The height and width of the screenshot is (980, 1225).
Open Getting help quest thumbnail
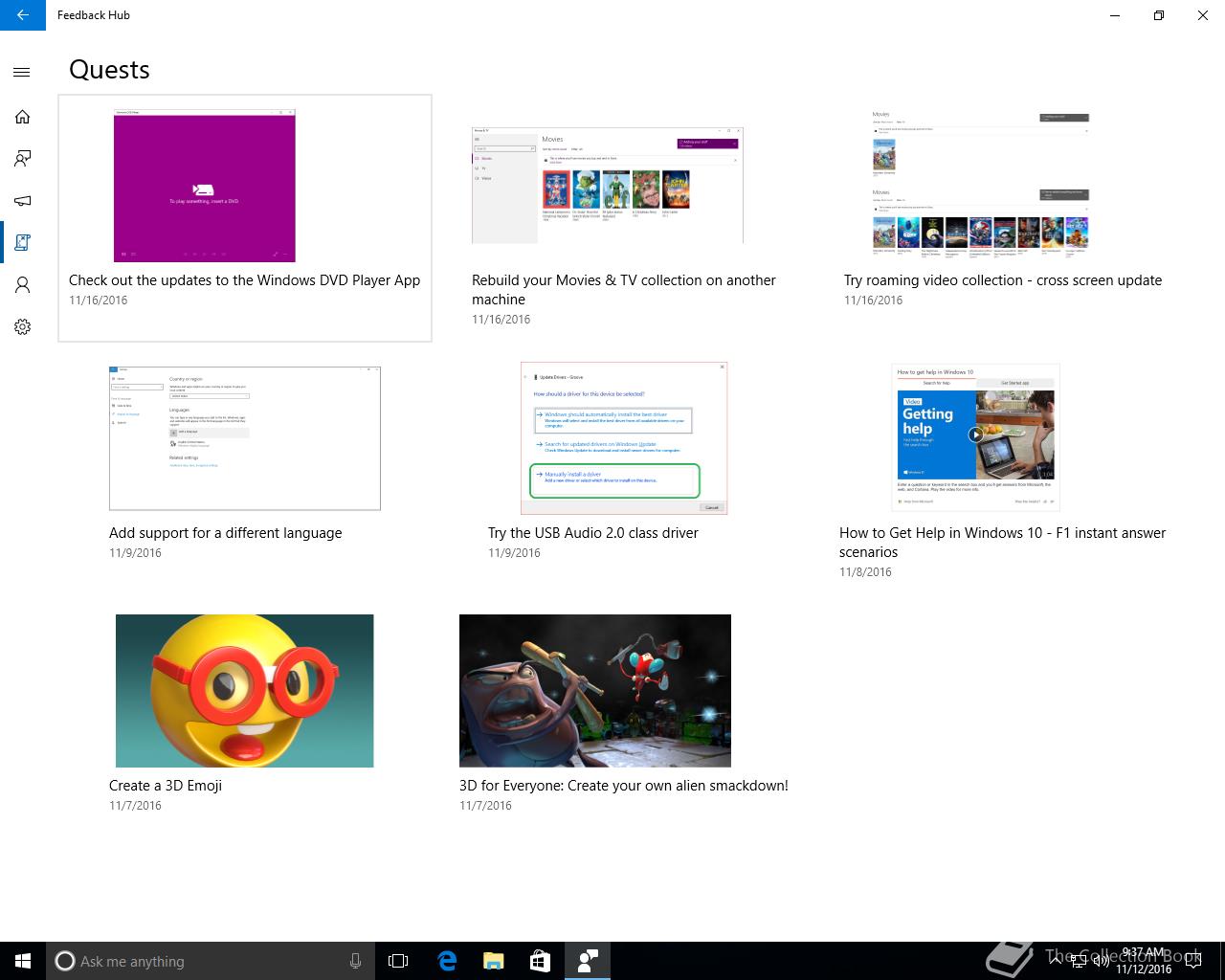click(975, 438)
